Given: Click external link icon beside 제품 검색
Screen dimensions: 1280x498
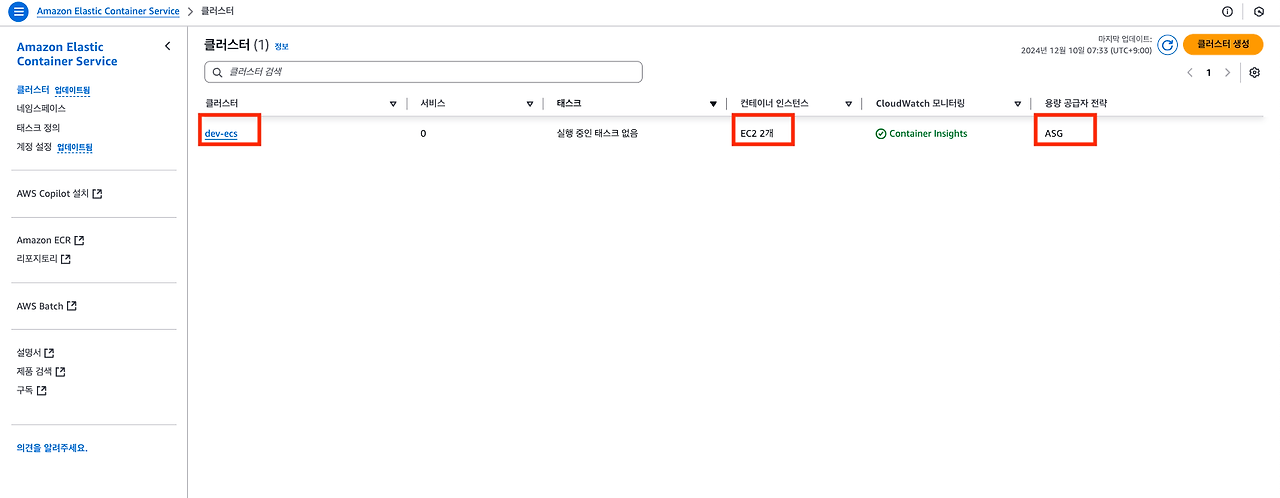Looking at the screenshot, I should [x=60, y=372].
